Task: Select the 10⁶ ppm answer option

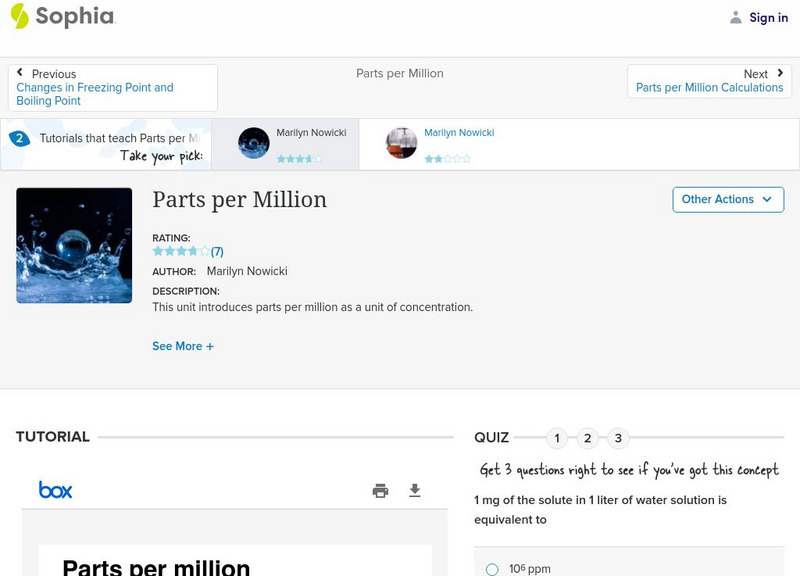Action: tap(491, 567)
